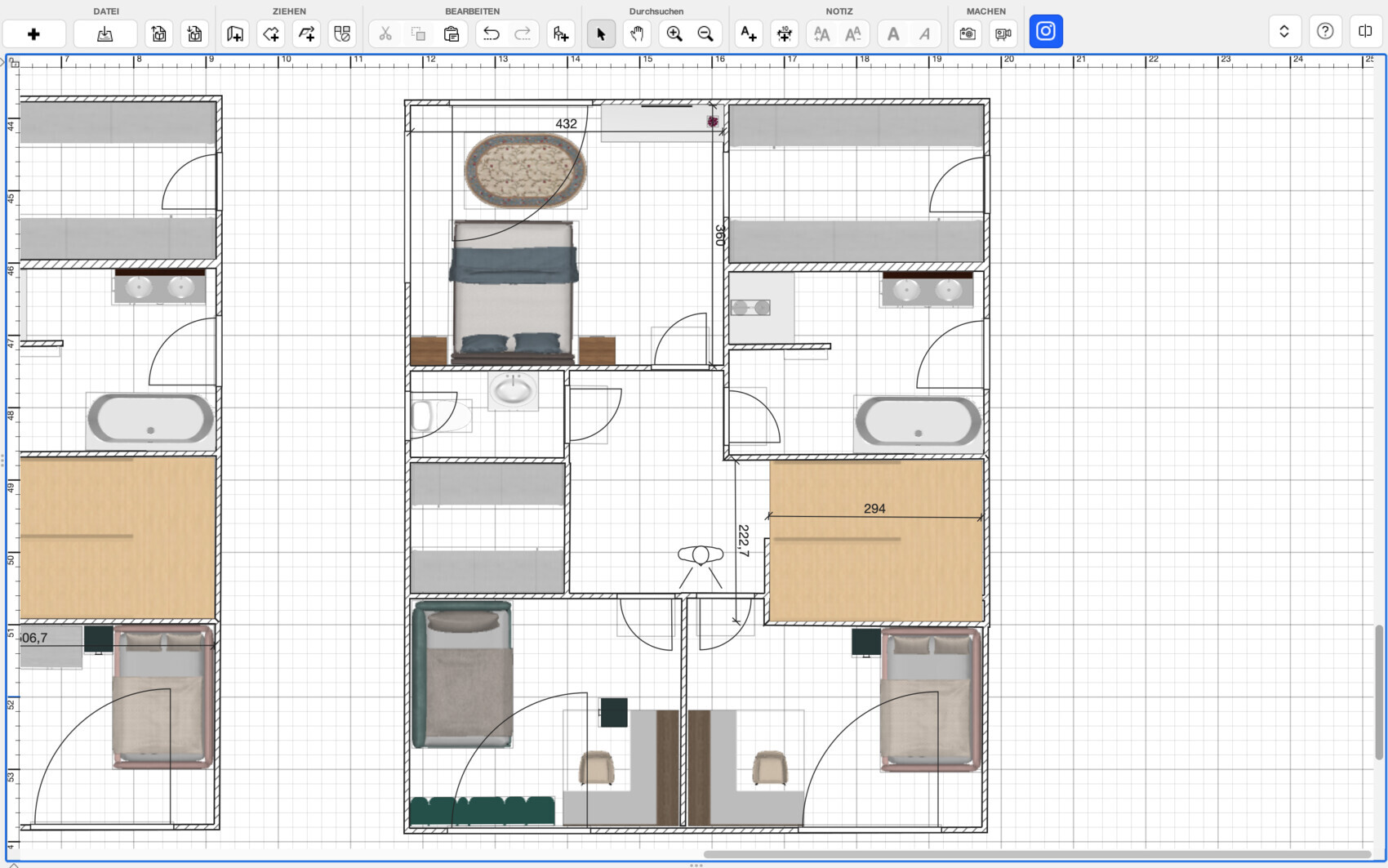The image size is (1388, 868).
Task: Toggle the split view panel icon
Action: (1365, 32)
